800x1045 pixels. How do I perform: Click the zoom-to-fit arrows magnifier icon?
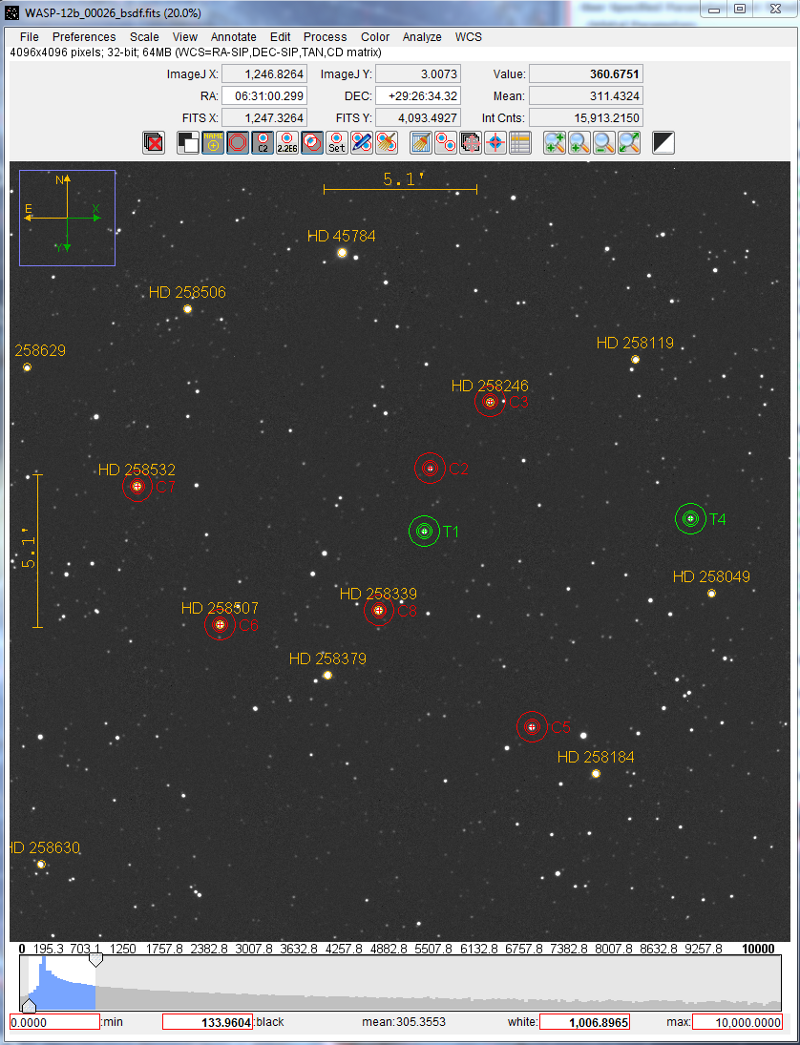629,143
